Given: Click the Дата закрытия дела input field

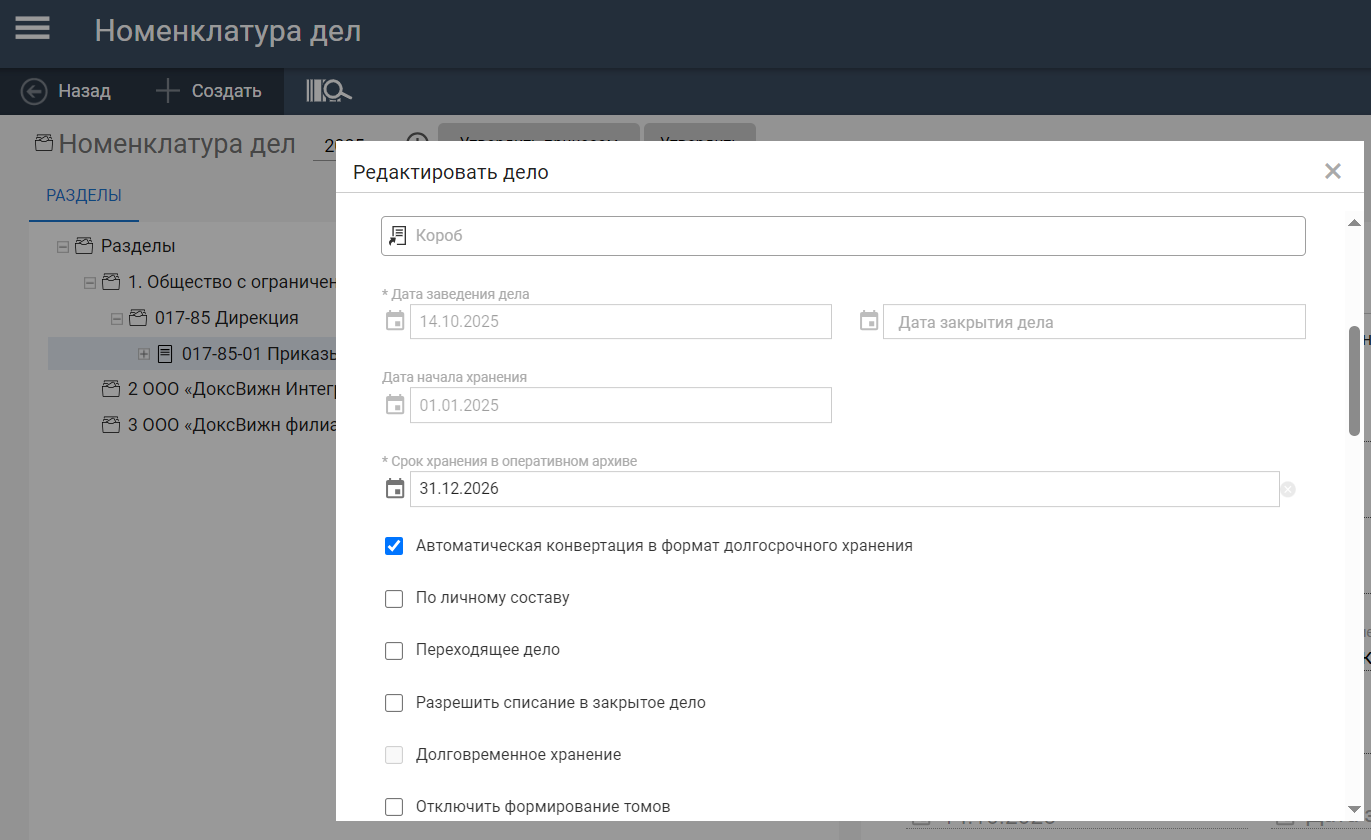Looking at the screenshot, I should click(x=1093, y=322).
